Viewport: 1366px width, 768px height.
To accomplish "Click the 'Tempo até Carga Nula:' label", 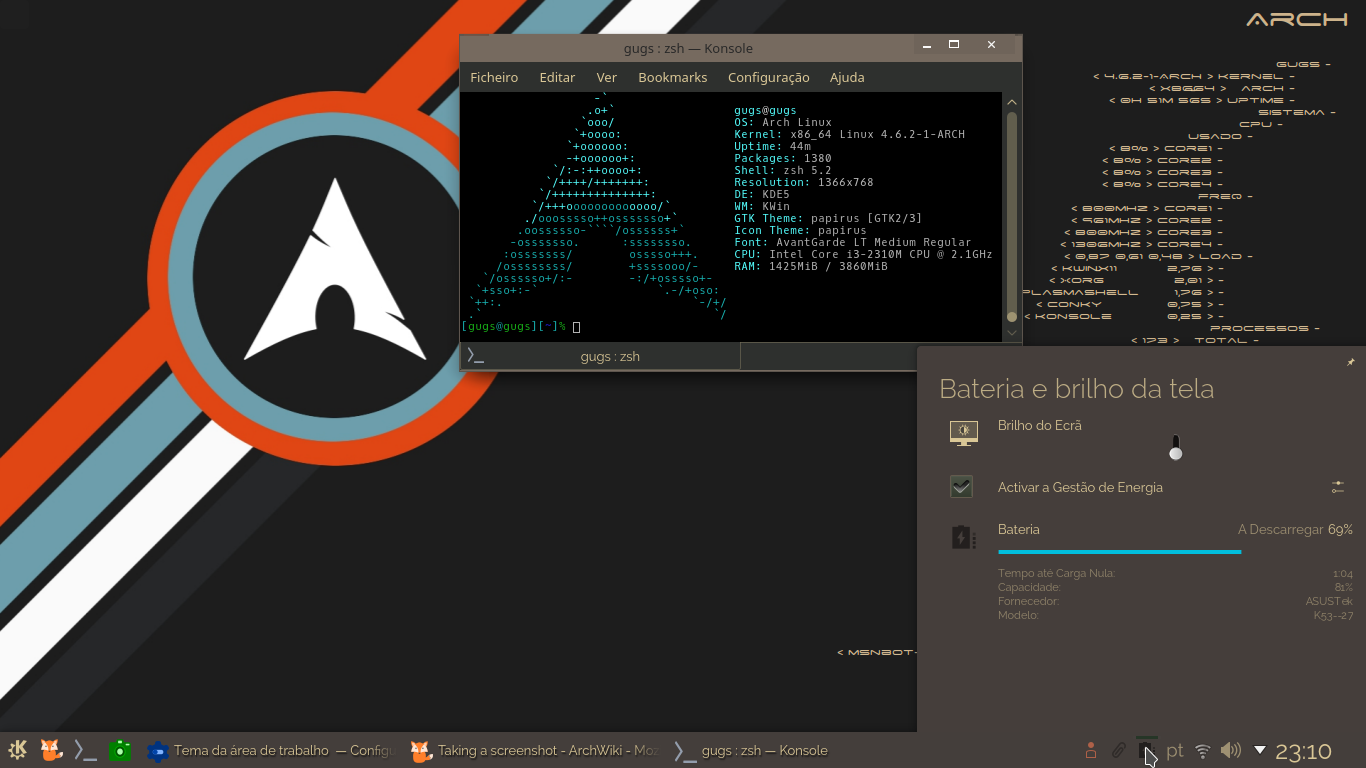I will (x=1056, y=573).
